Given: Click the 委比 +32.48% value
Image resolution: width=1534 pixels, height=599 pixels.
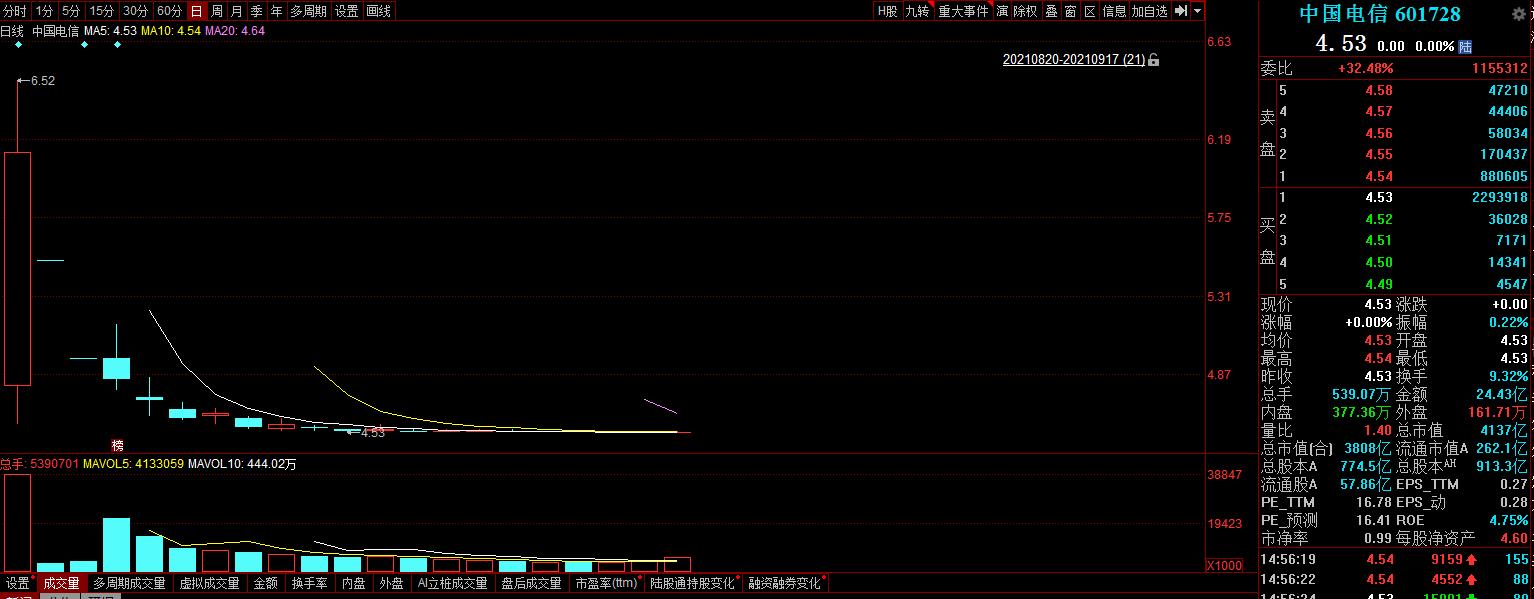Looking at the screenshot, I should pos(1365,68).
